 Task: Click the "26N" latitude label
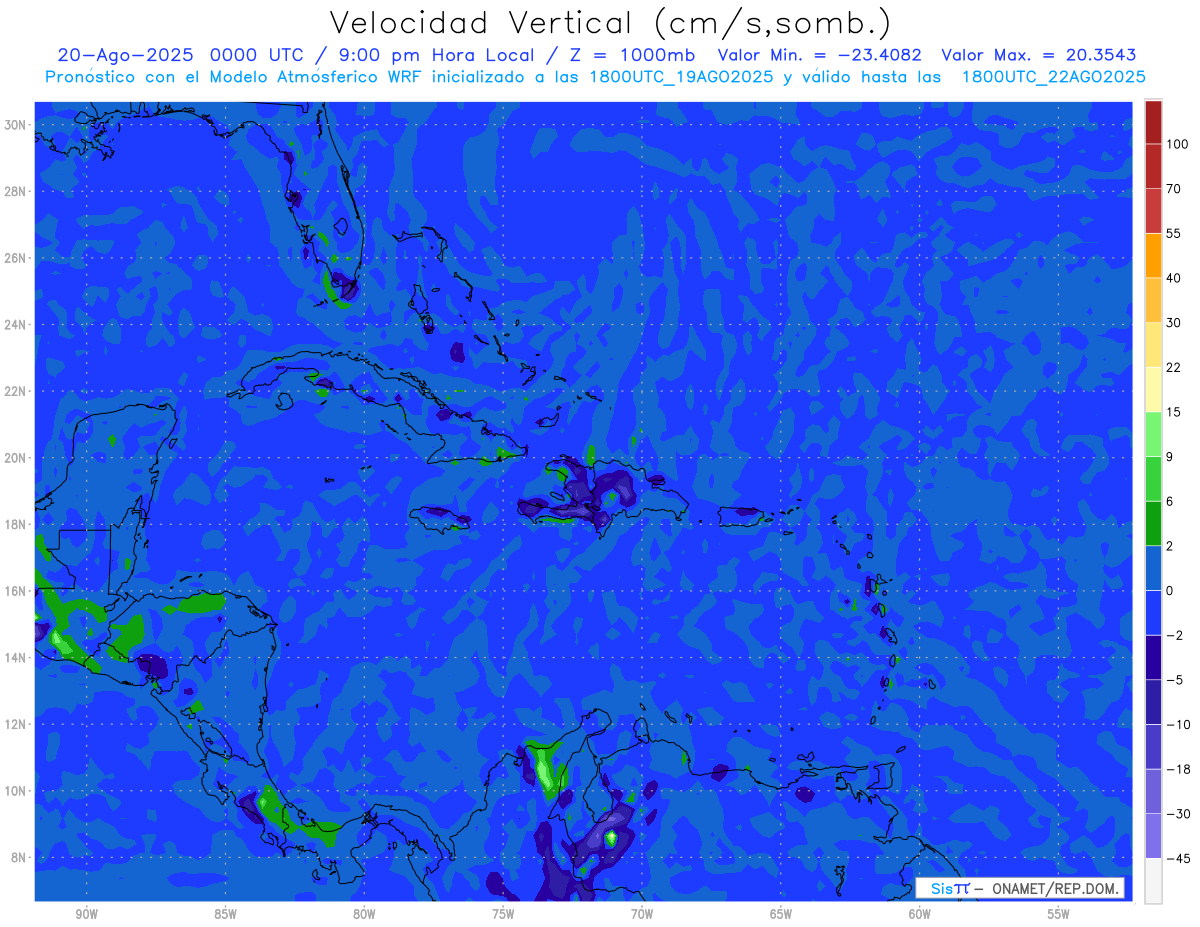point(16,258)
